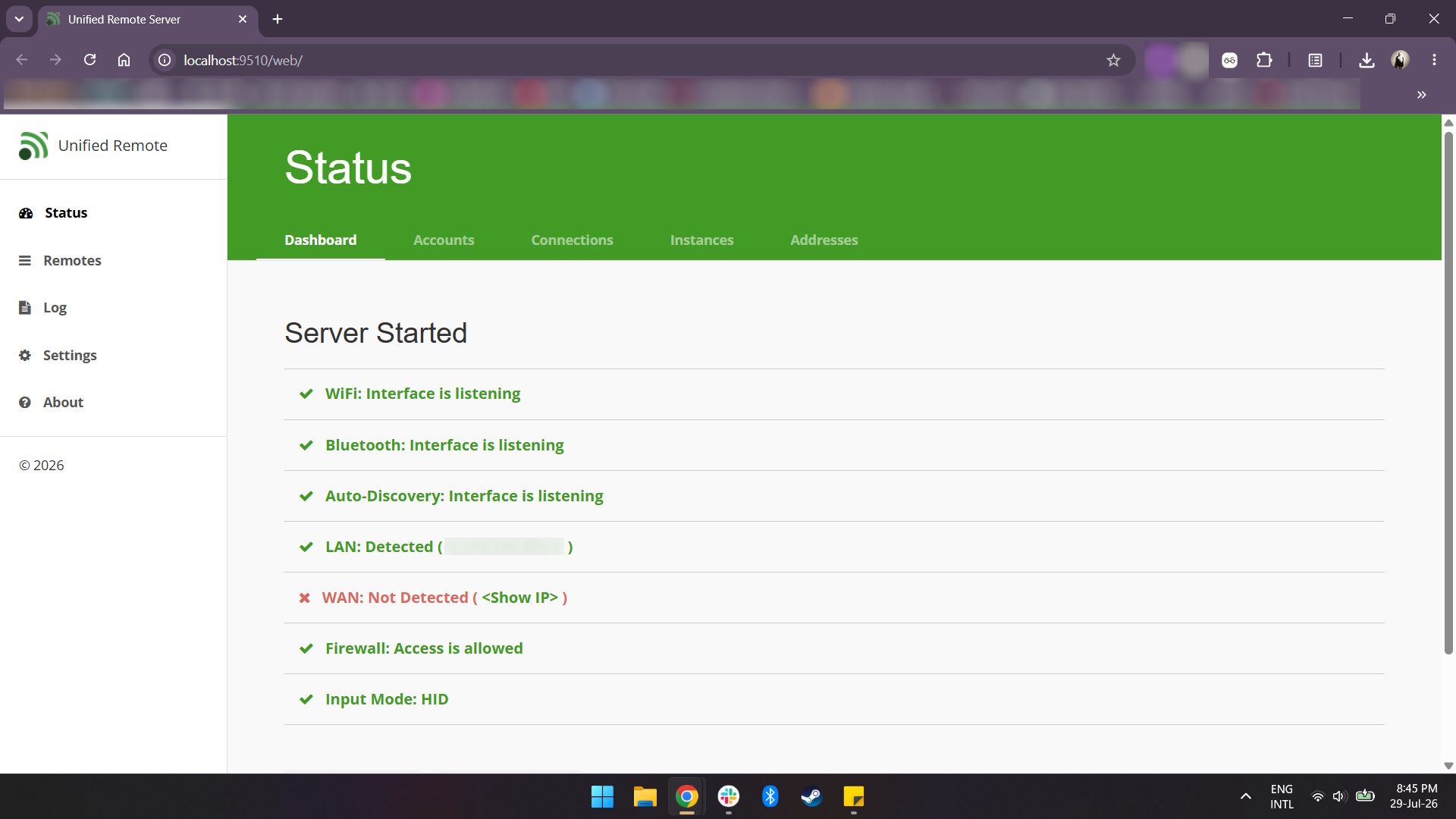Click the page vertical scrollbar
Image resolution: width=1456 pixels, height=819 pixels.
pos(1448,393)
